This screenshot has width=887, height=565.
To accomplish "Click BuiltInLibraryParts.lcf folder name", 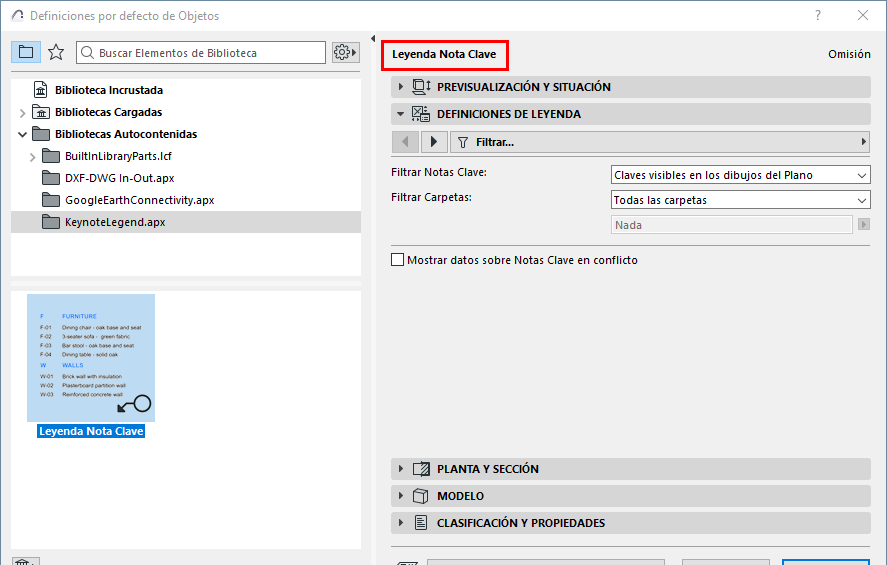I will 118,156.
